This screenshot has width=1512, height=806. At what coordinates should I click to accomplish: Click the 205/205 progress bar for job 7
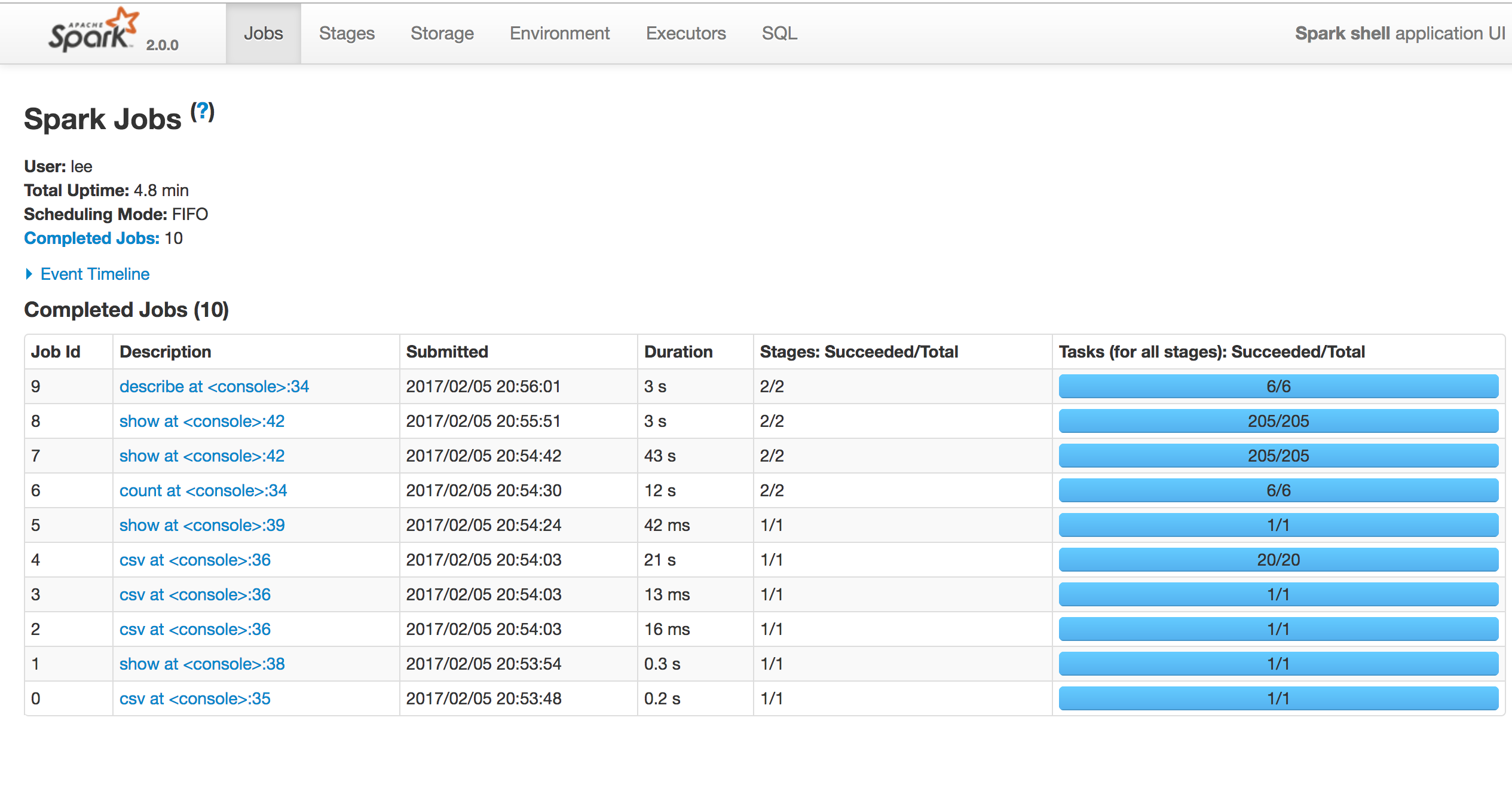1278,456
